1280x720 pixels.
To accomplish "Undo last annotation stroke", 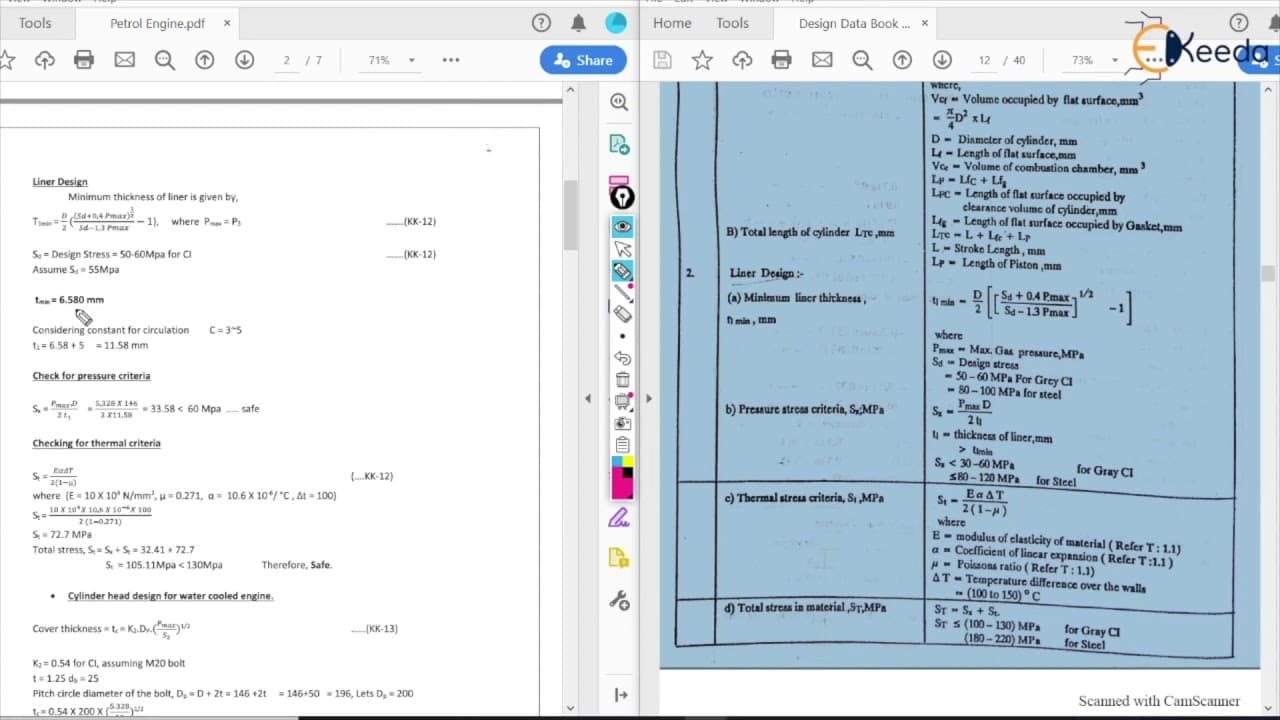I will pyautogui.click(x=622, y=358).
